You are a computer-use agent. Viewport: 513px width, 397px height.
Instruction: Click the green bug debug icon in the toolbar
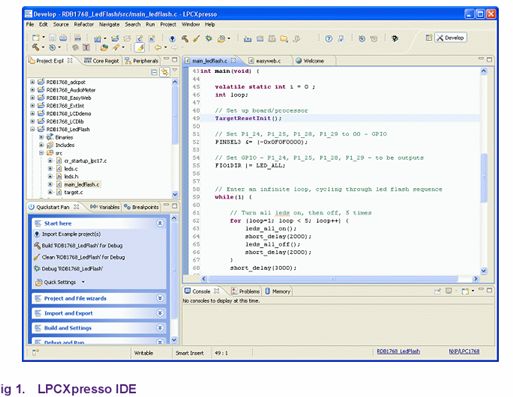[x=209, y=39]
